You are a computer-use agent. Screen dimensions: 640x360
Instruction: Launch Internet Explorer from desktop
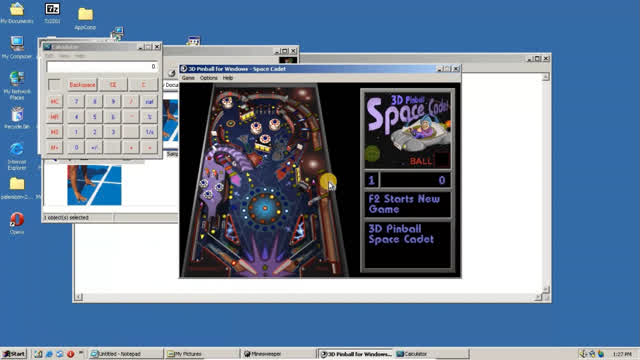point(17,156)
